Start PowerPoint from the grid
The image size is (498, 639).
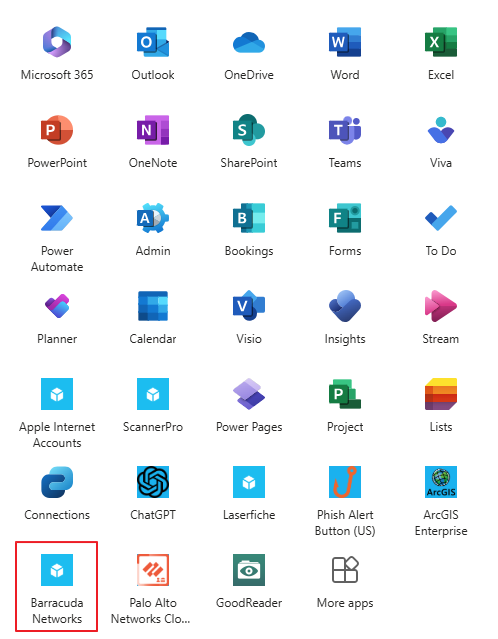(57, 130)
